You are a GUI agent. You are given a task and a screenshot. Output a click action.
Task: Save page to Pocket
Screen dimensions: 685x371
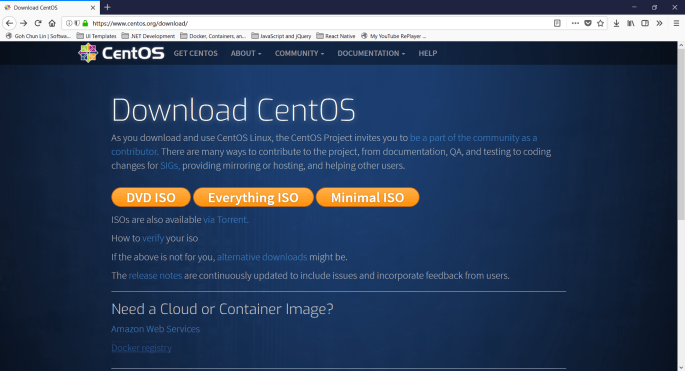coord(588,23)
